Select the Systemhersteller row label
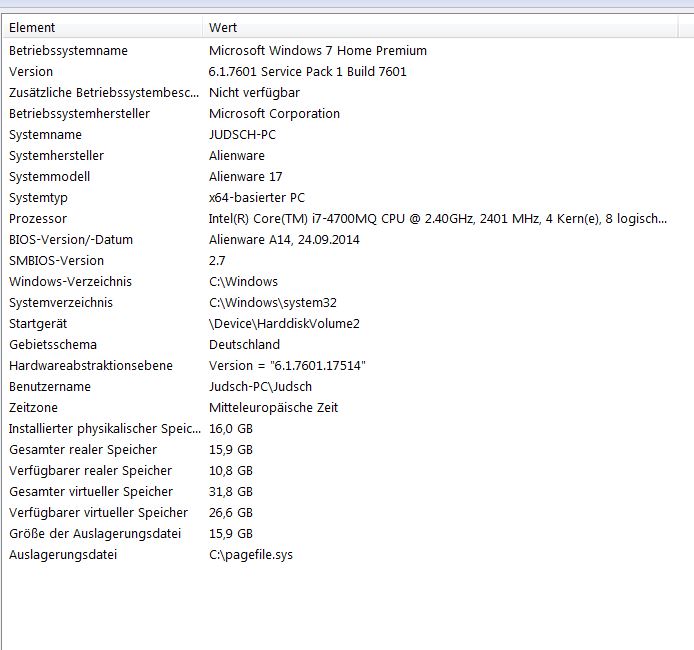 coord(56,155)
